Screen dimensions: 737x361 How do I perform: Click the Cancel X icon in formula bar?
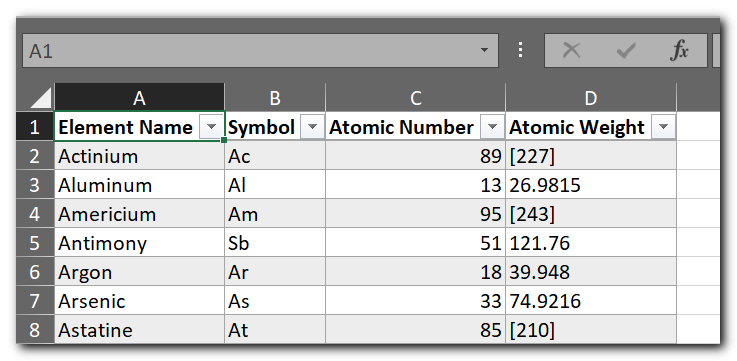pos(572,50)
